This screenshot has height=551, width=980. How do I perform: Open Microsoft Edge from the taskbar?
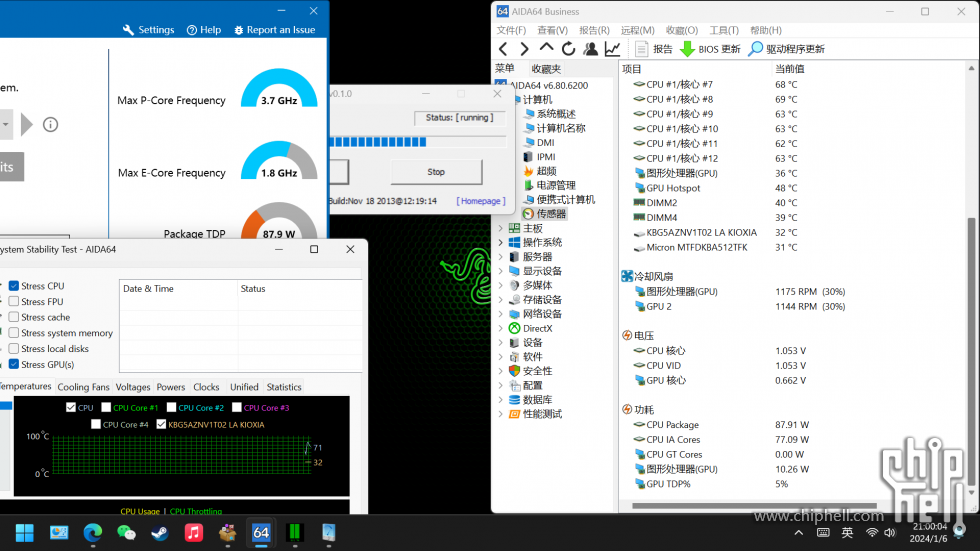pos(92,533)
